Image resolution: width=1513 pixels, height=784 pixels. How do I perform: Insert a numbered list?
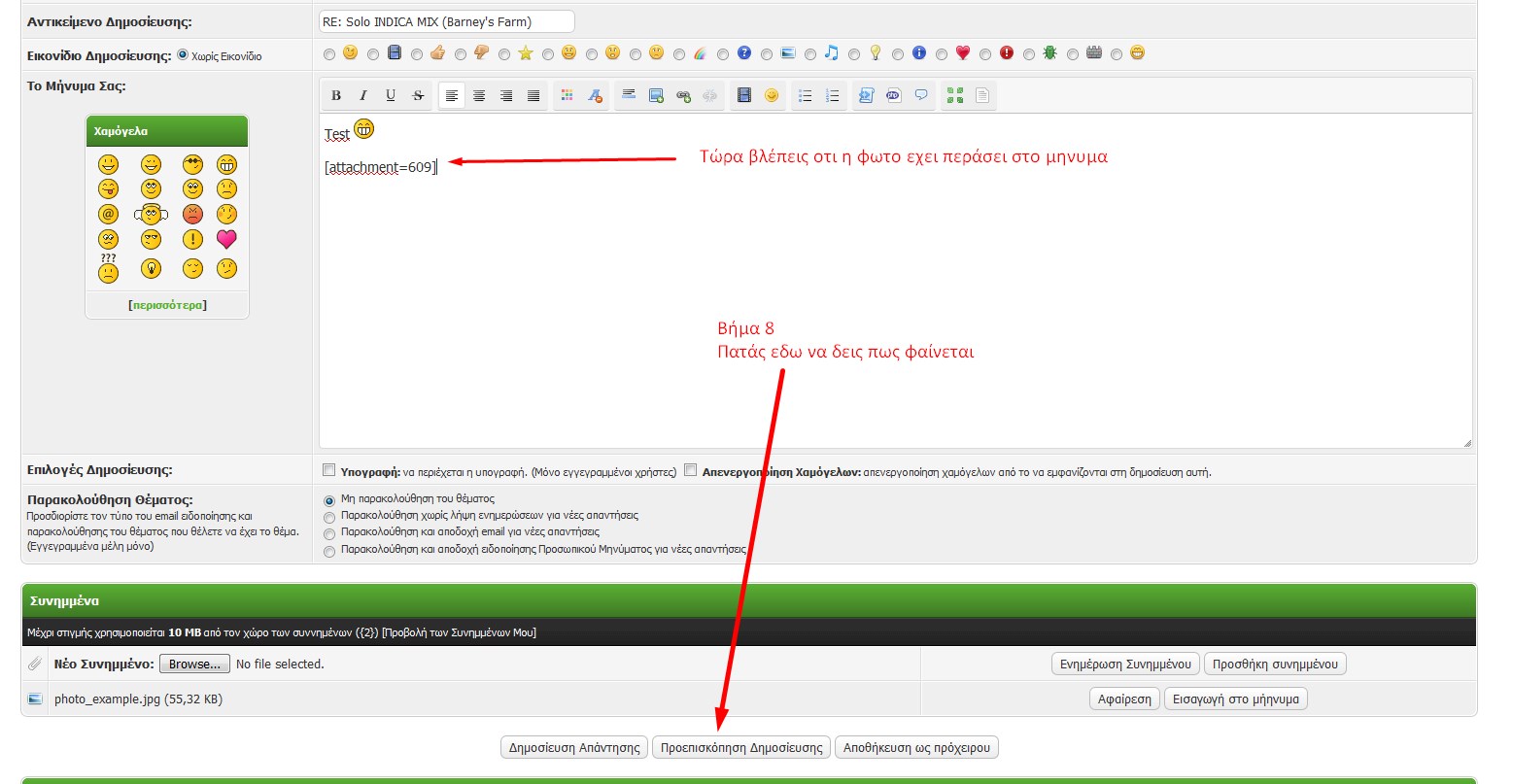pyautogui.click(x=833, y=95)
